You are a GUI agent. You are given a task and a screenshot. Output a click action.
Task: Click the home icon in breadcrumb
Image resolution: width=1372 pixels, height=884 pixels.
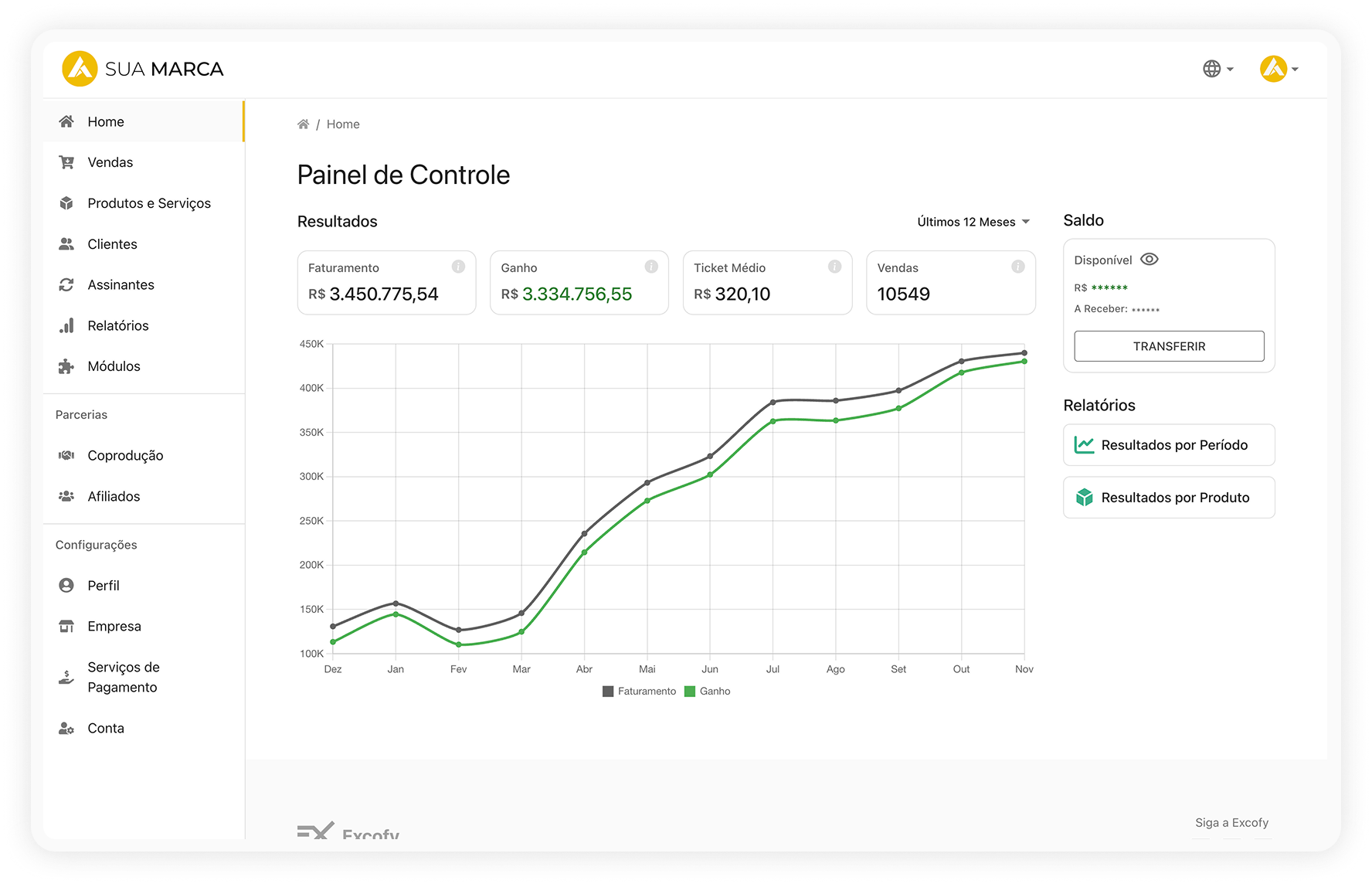pyautogui.click(x=304, y=124)
